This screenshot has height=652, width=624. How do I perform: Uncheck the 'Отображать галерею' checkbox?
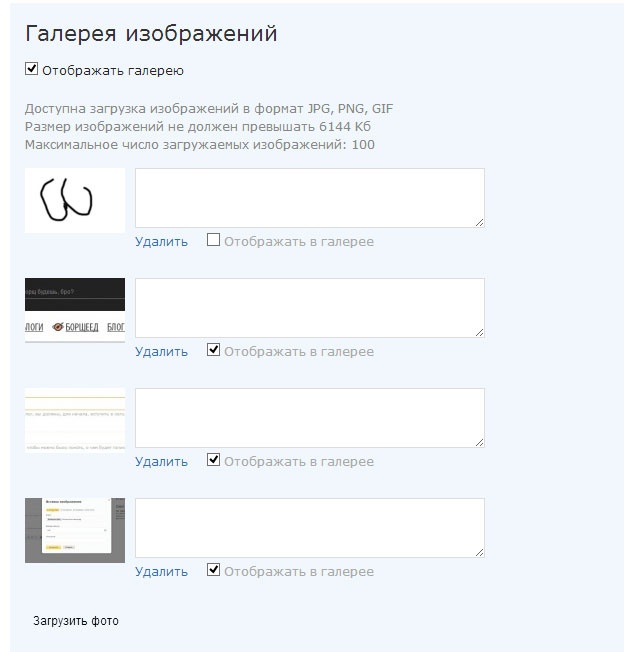click(x=32, y=69)
